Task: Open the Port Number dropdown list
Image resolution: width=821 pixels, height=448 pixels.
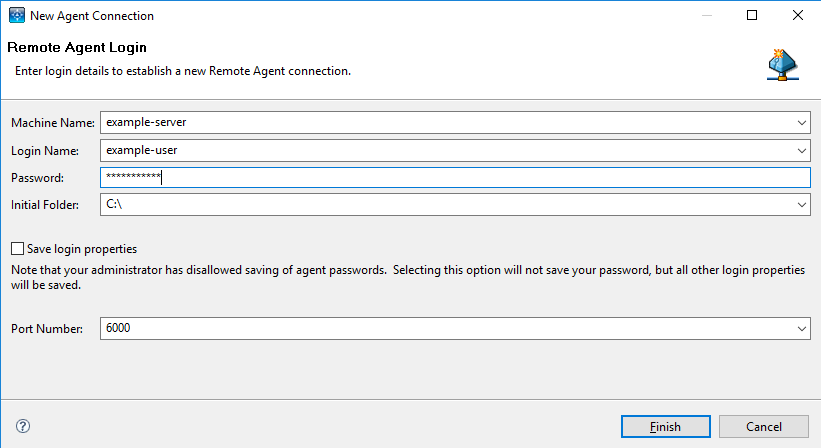Action: click(x=801, y=328)
